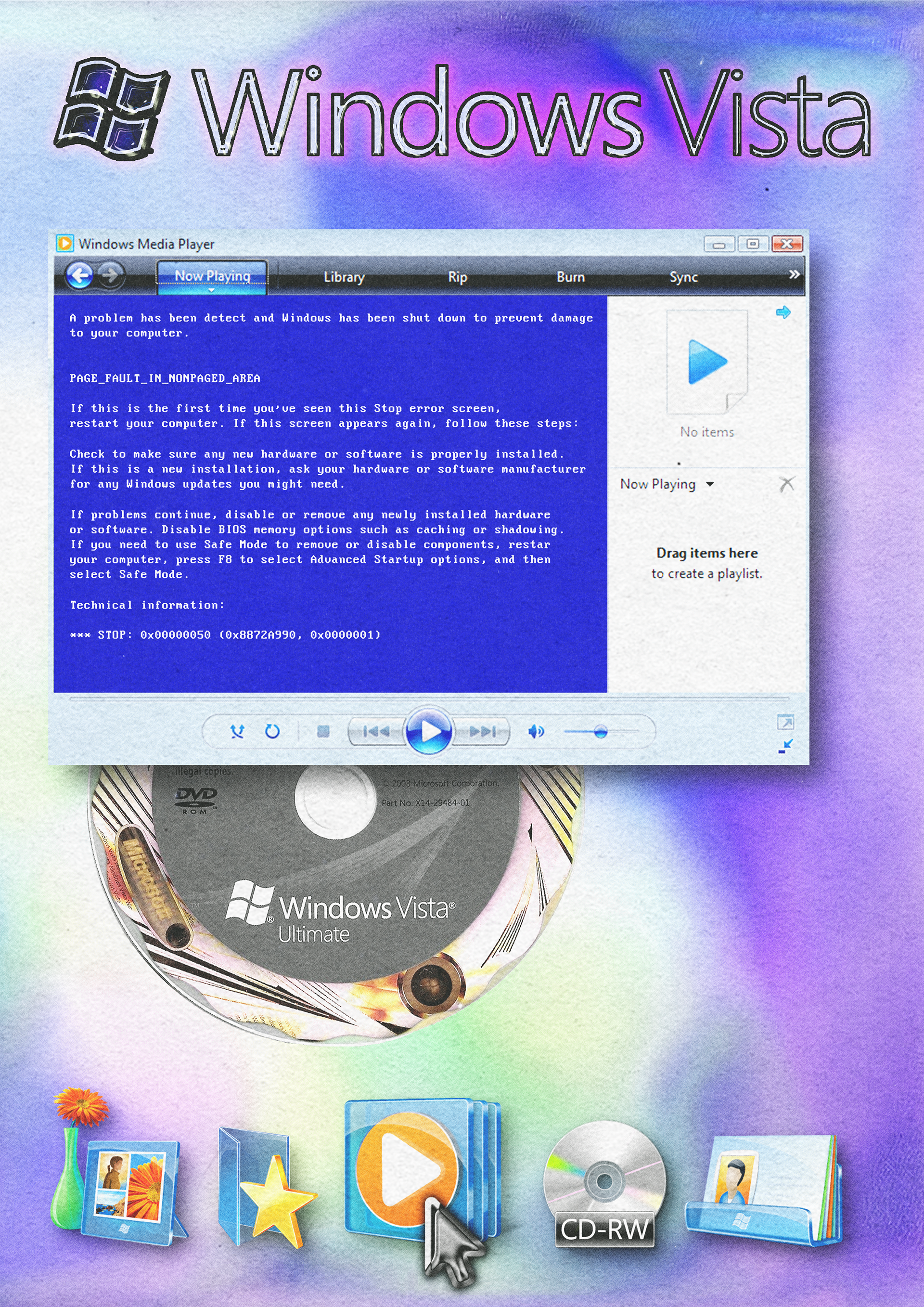This screenshot has width=924, height=1307.
Task: Toggle shuffle mode on
Action: pos(237,731)
